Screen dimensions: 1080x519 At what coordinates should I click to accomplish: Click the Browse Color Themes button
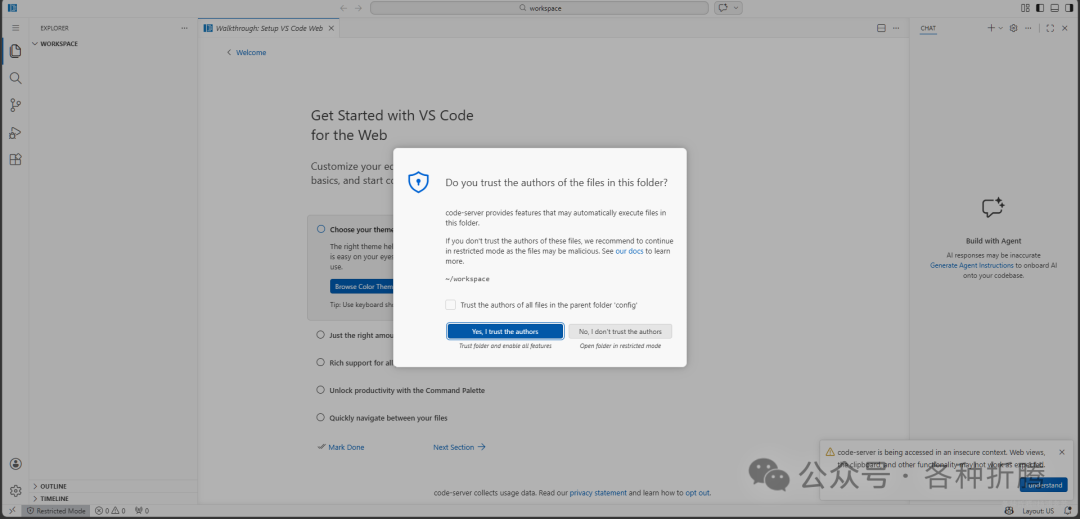pyautogui.click(x=362, y=286)
